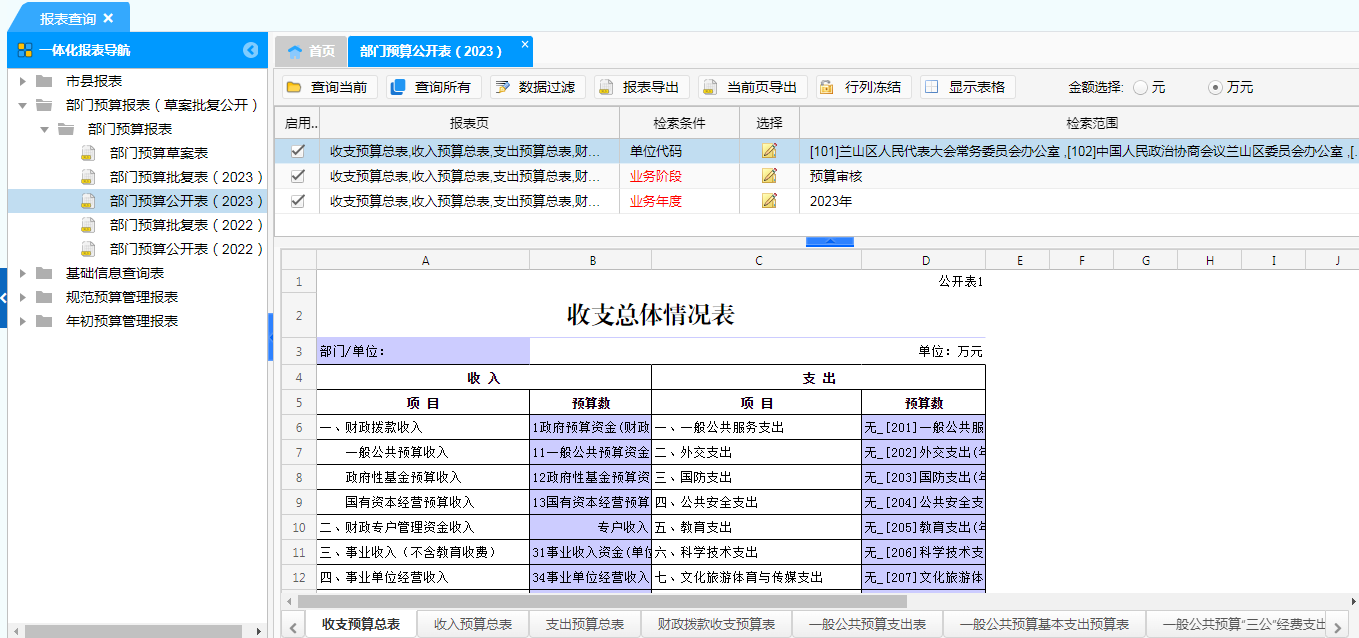
Task: Expand the 基础信息查询表 tree node
Action: pos(22,273)
